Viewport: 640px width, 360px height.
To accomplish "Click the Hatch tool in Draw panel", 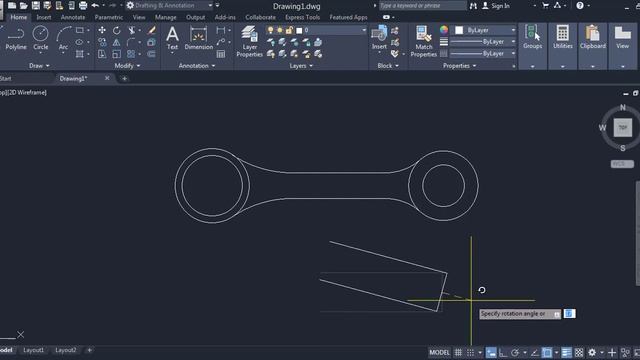I will click(x=80, y=54).
